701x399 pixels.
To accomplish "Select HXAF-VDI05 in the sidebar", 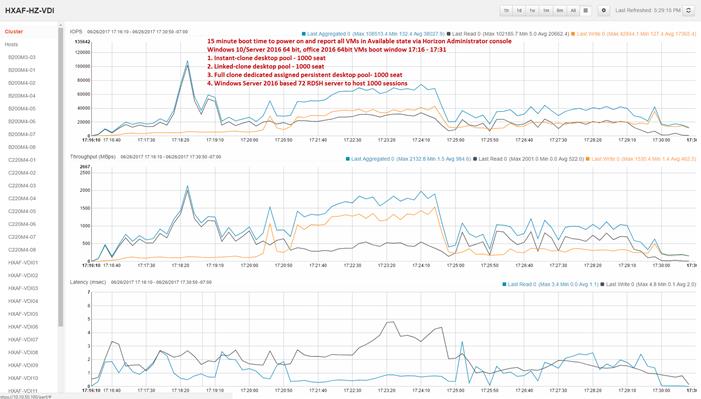I will pyautogui.click(x=23, y=314).
